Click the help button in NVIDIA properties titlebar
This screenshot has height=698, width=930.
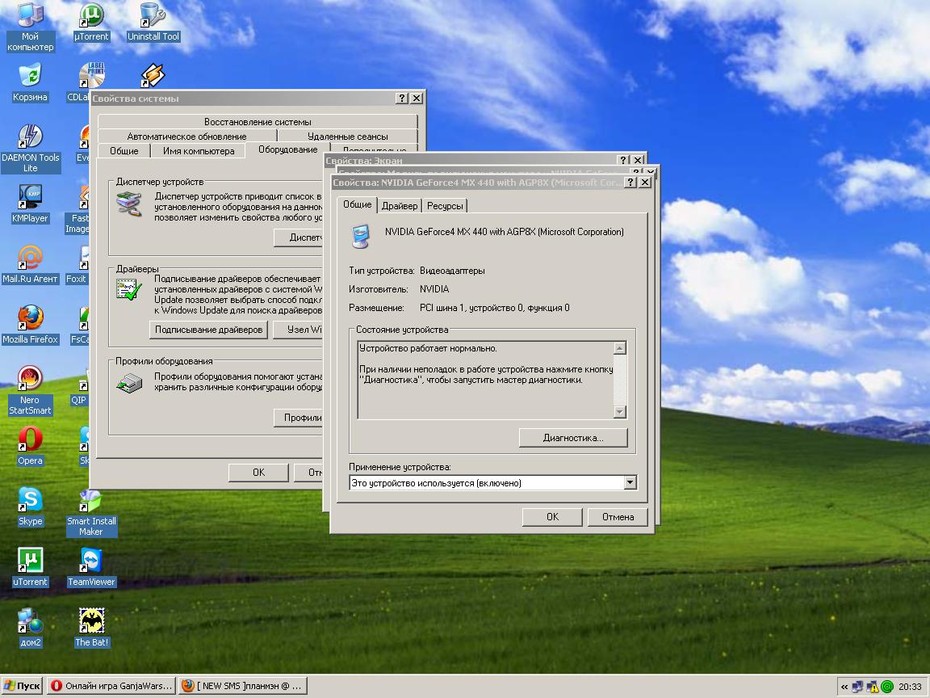630,182
